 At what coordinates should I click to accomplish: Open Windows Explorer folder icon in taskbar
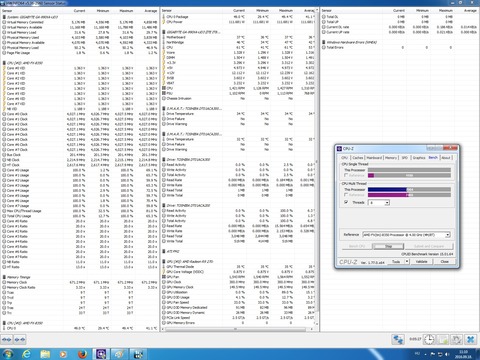(45, 354)
